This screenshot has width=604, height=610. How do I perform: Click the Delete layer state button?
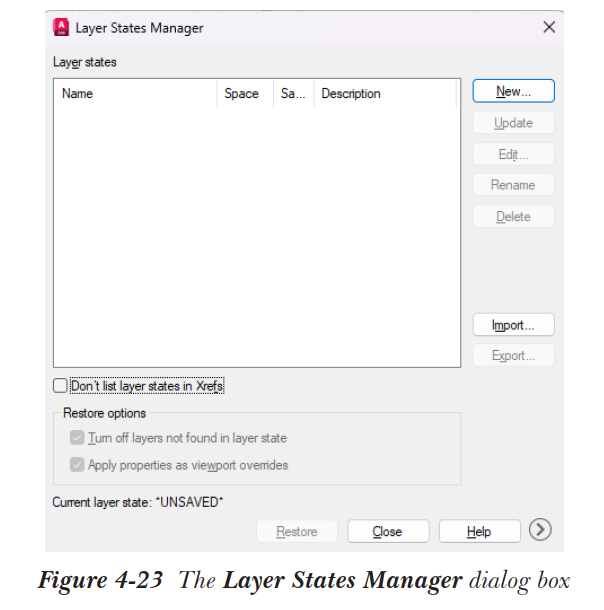tap(513, 216)
